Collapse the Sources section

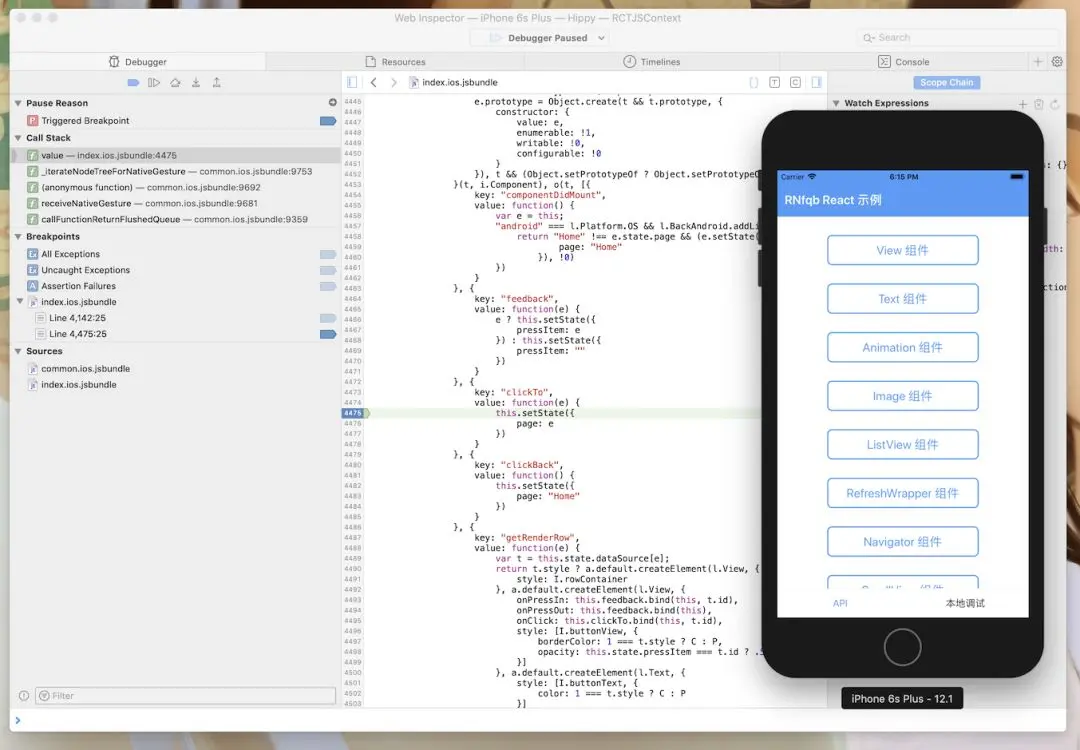pyautogui.click(x=18, y=351)
